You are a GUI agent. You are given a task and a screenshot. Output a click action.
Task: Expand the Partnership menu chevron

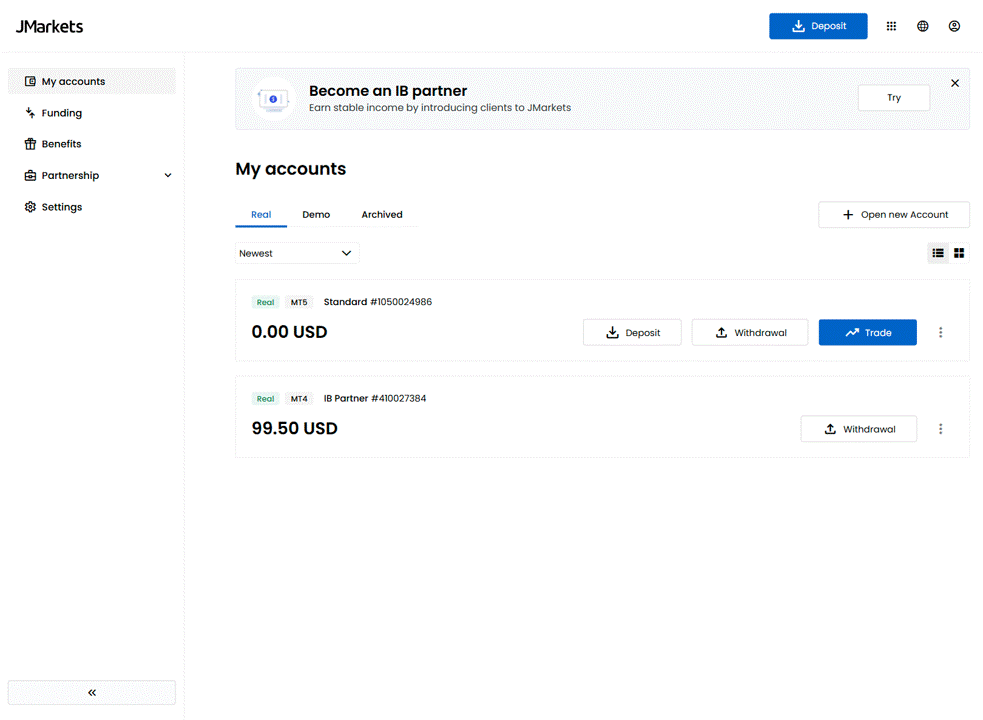pos(167,176)
